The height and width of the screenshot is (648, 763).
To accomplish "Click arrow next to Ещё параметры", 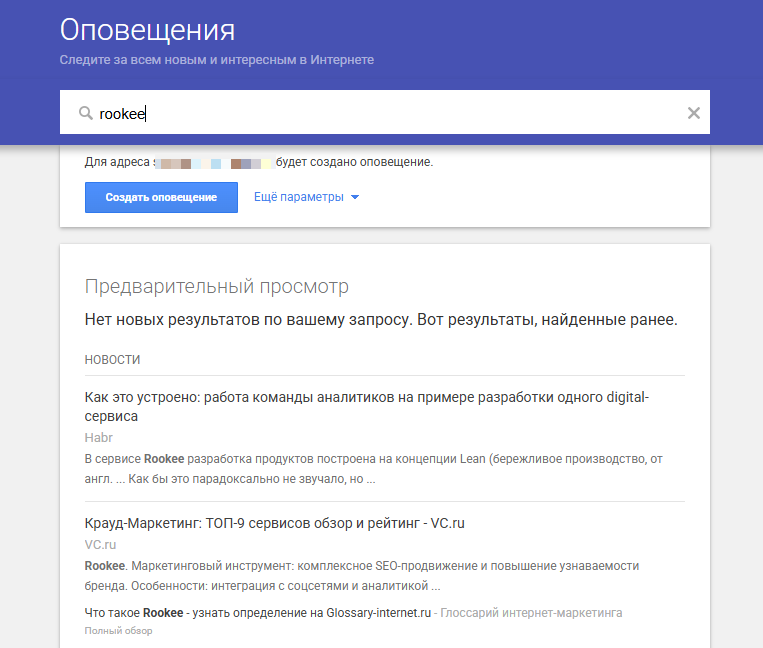I will [355, 197].
